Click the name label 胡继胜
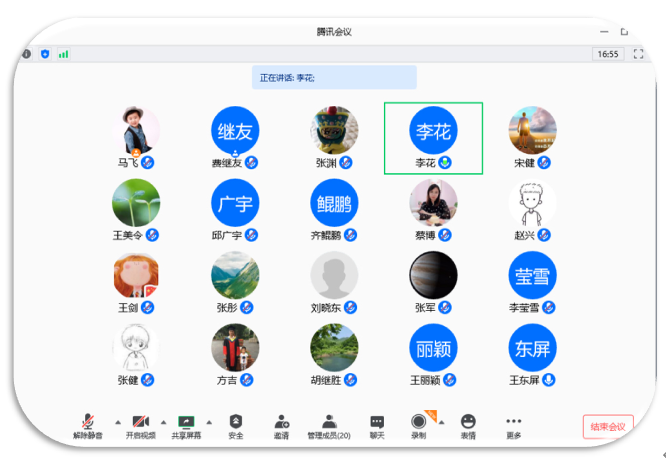The height and width of the screenshot is (458, 666). 326,380
